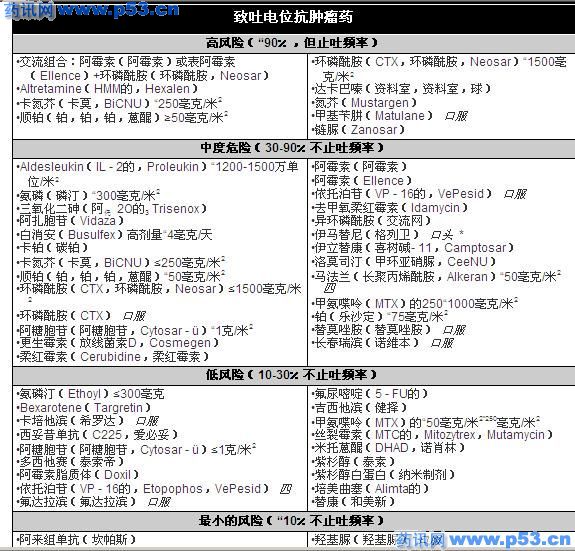
Task: Click the Aldesleukin (Proleukin) entry
Action: click(157, 174)
